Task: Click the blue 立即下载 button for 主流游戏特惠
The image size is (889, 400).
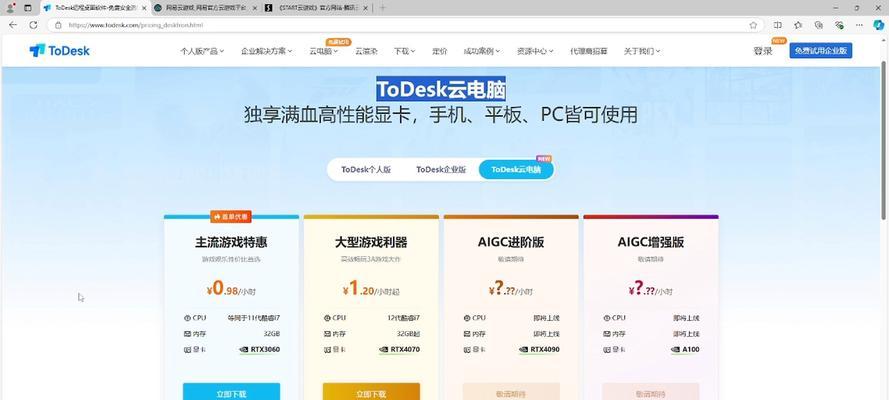Action: pos(231,392)
